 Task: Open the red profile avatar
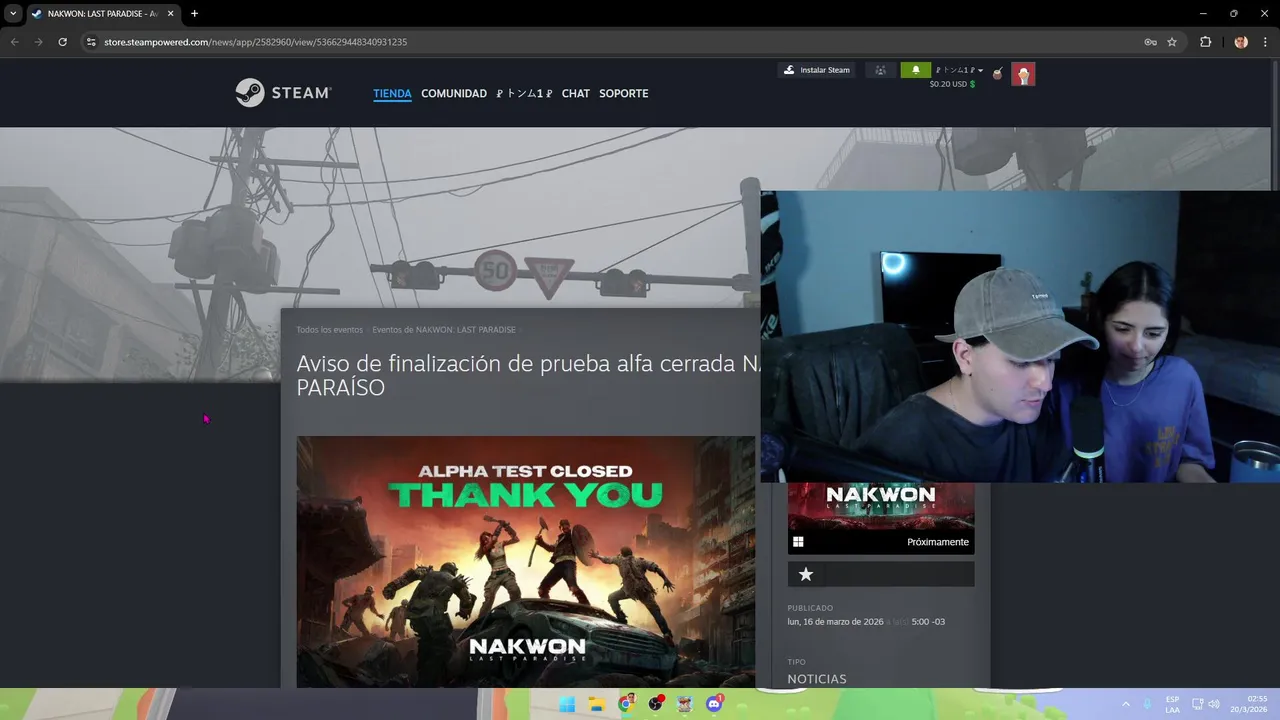[x=1023, y=74]
